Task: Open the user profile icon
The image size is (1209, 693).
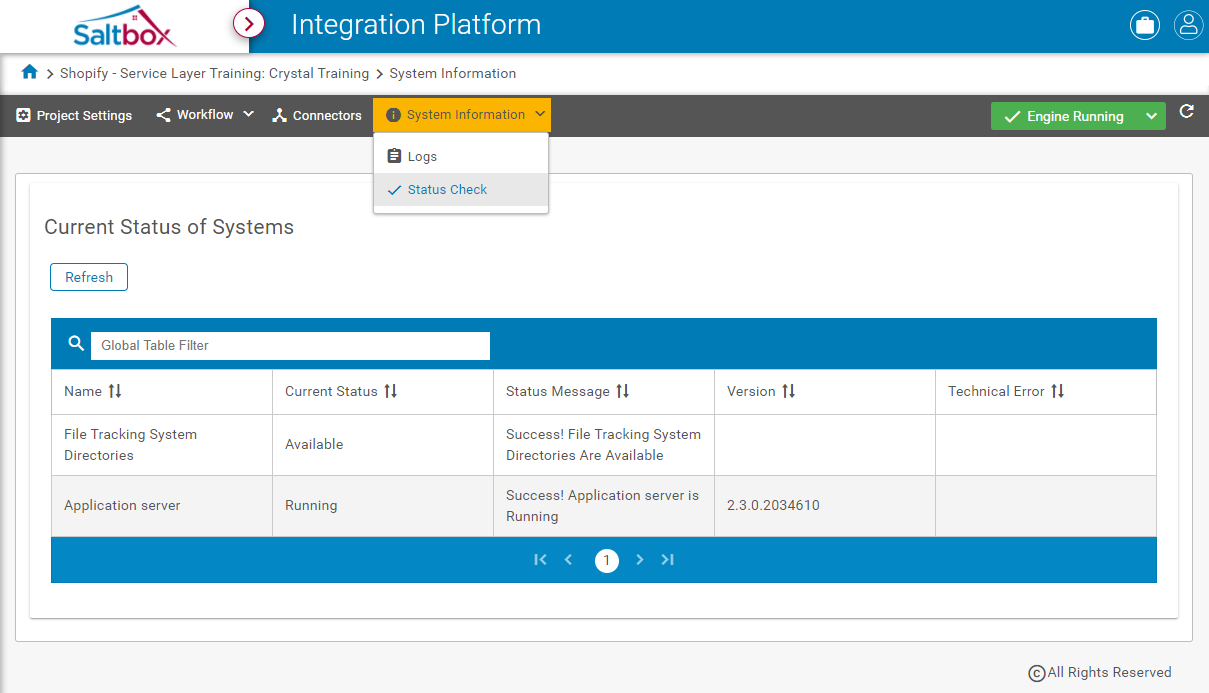Action: (1188, 26)
